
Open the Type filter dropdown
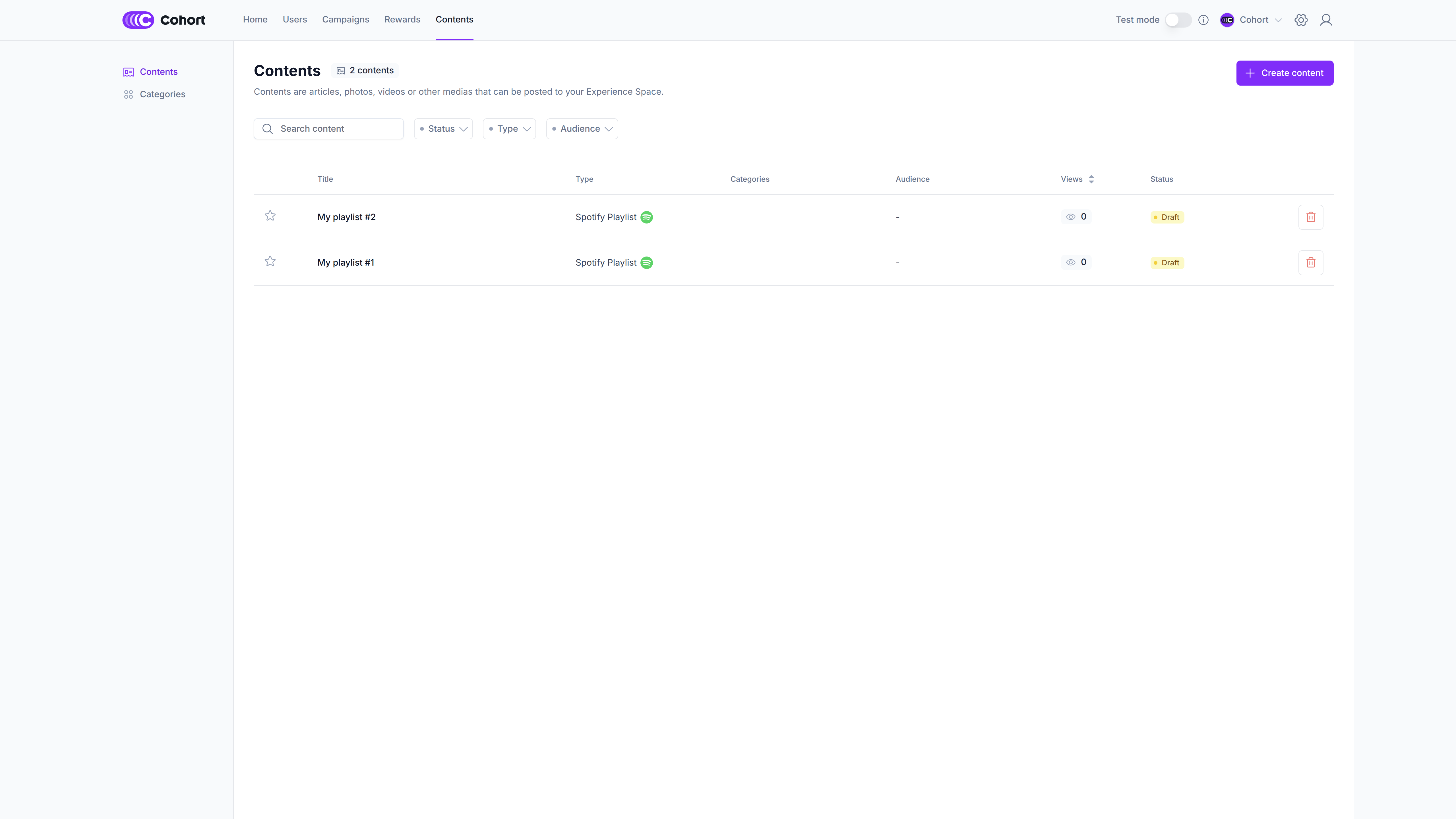point(509,129)
